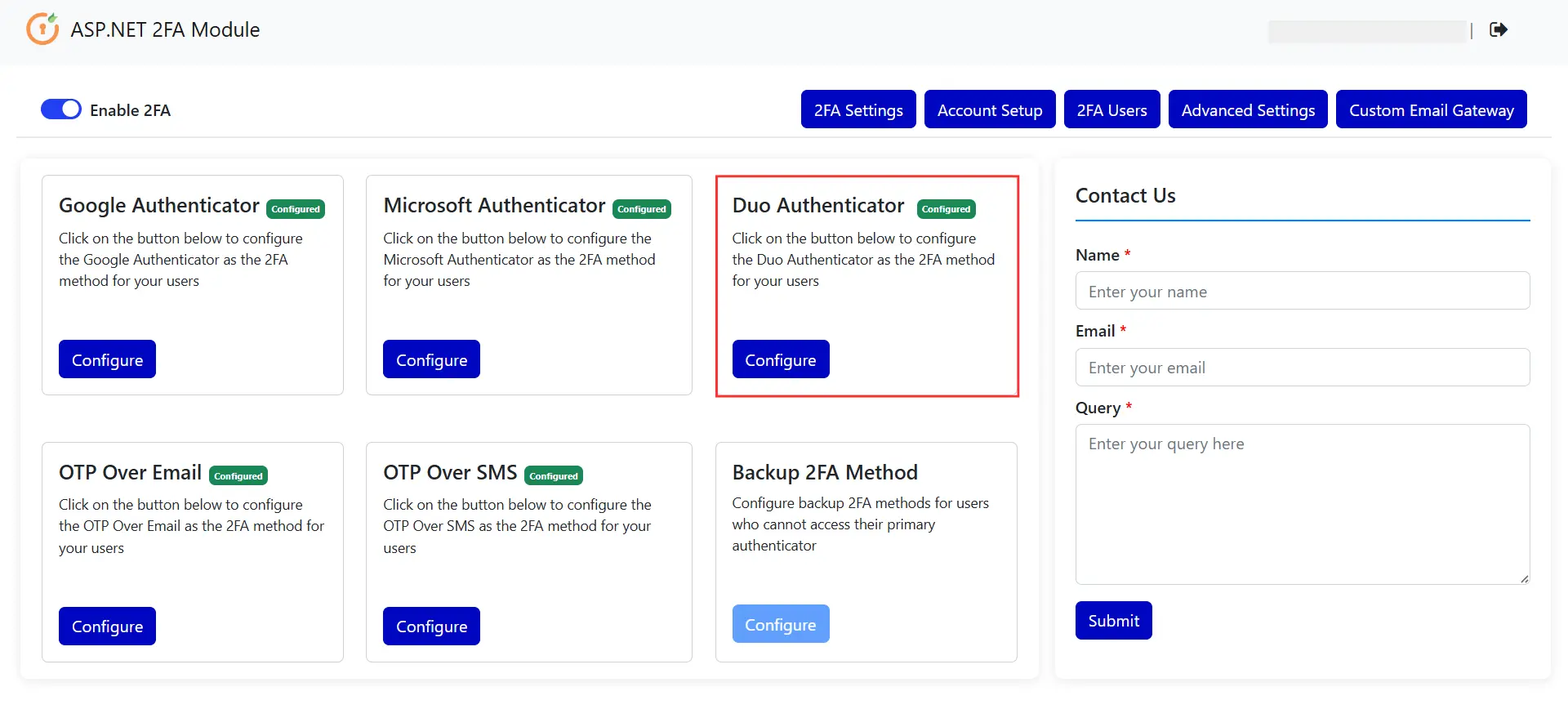Screen dimensions: 1568x718
Task: Open the Advanced Settings tab
Action: [1248, 109]
